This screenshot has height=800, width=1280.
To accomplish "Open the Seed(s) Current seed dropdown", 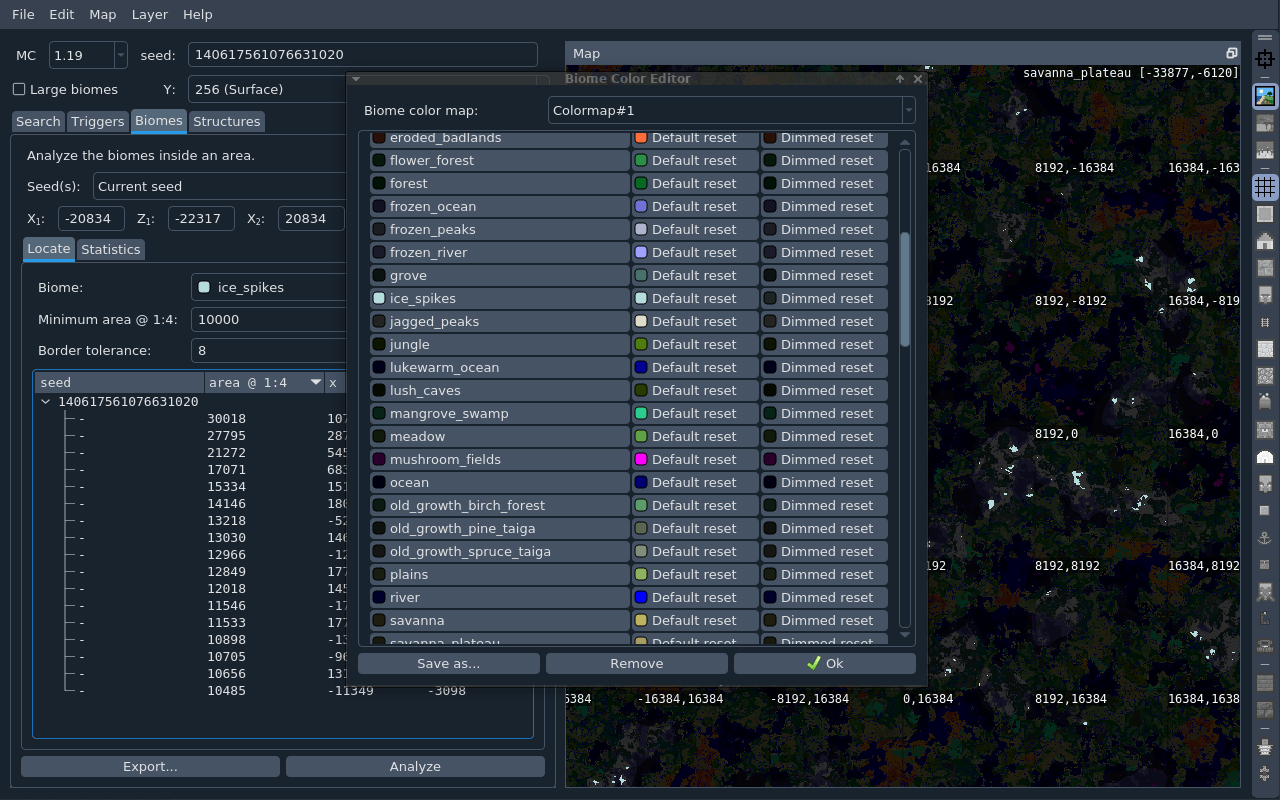I will (220, 186).
